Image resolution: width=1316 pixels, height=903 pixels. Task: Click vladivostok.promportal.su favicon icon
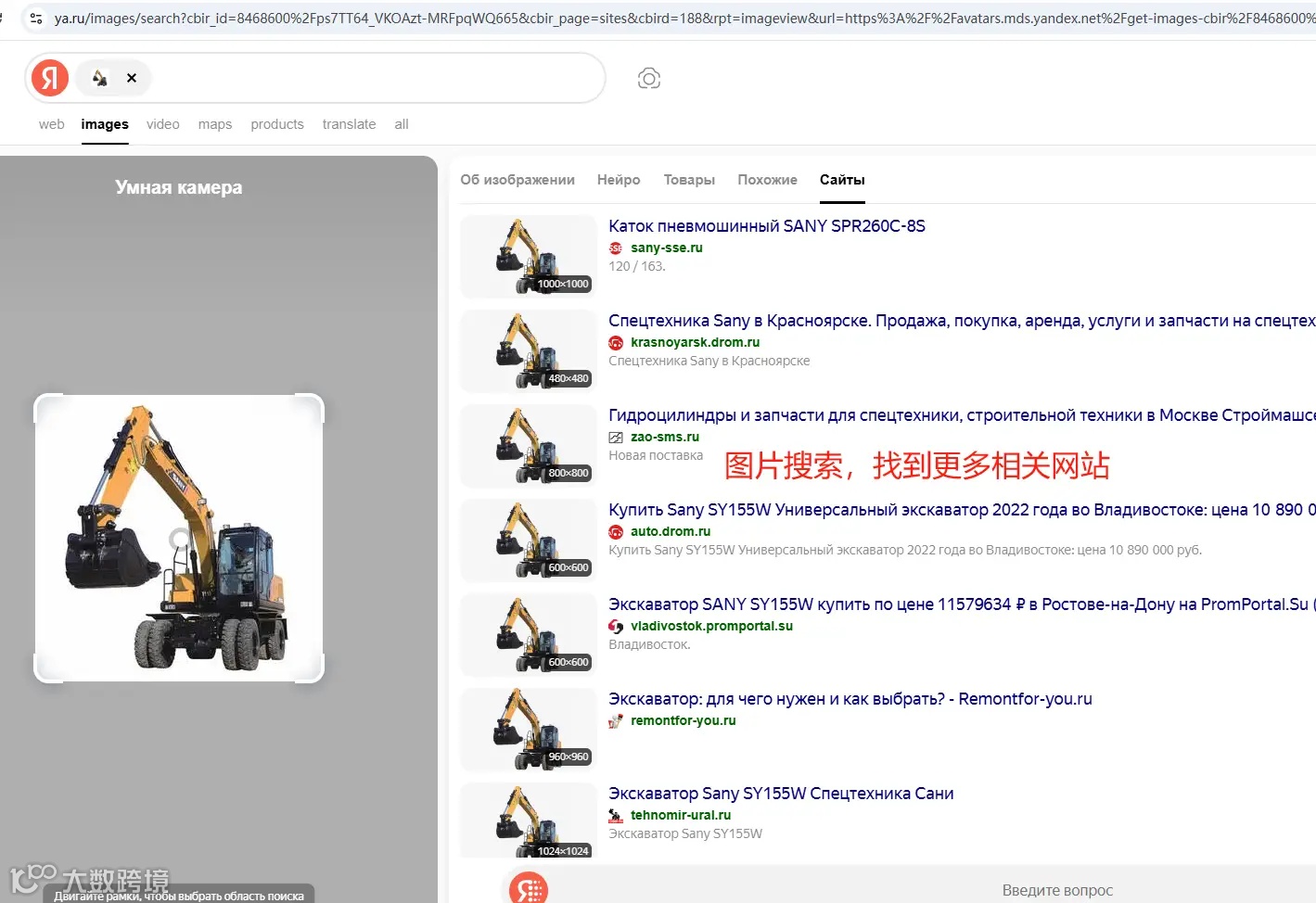tap(616, 627)
